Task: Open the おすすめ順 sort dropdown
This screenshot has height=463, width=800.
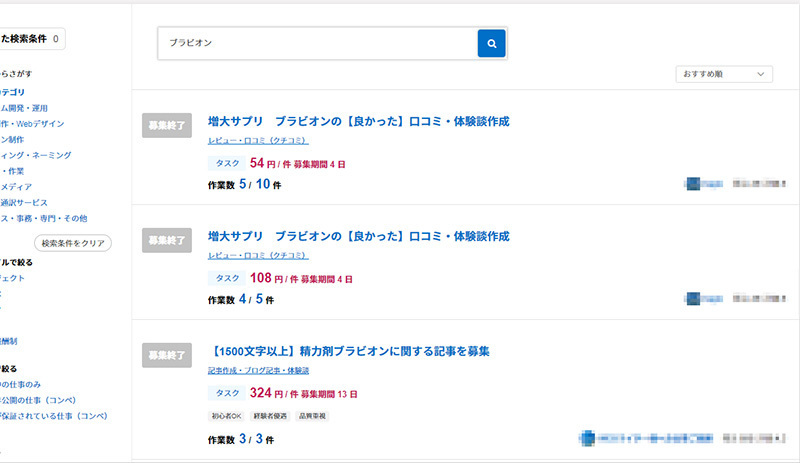Action: coord(724,74)
